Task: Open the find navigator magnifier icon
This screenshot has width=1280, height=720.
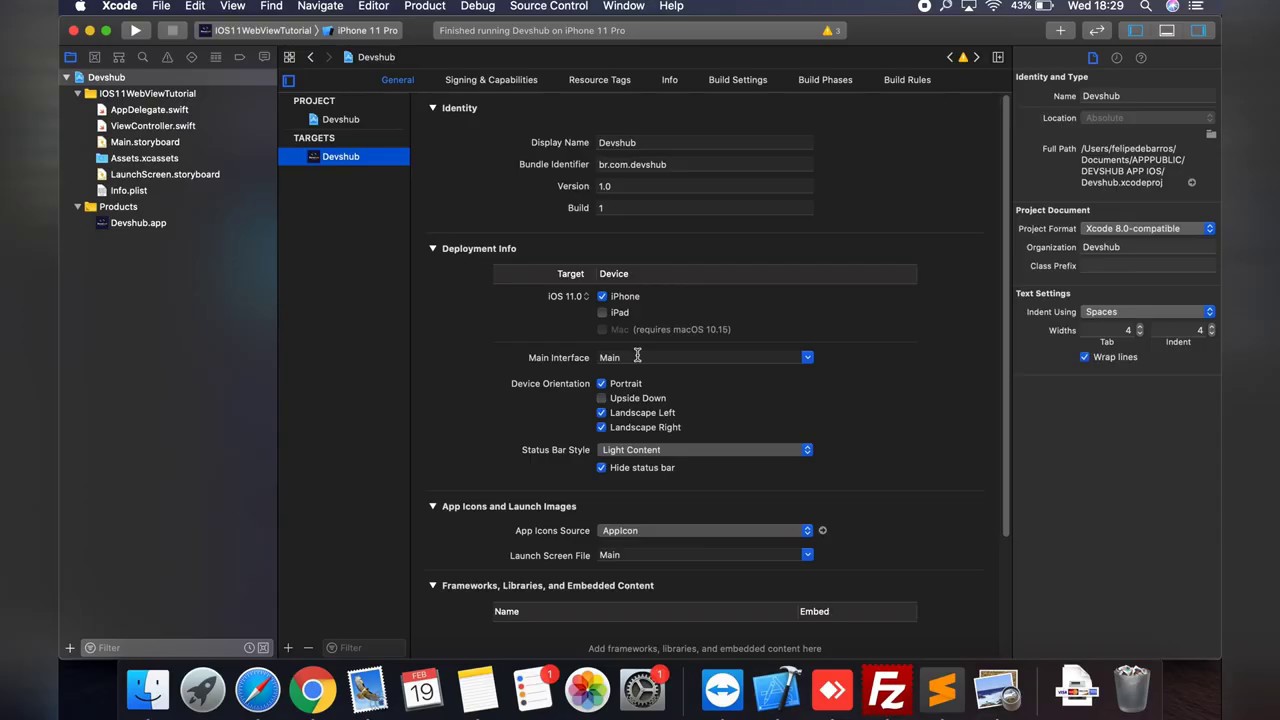Action: tap(143, 57)
